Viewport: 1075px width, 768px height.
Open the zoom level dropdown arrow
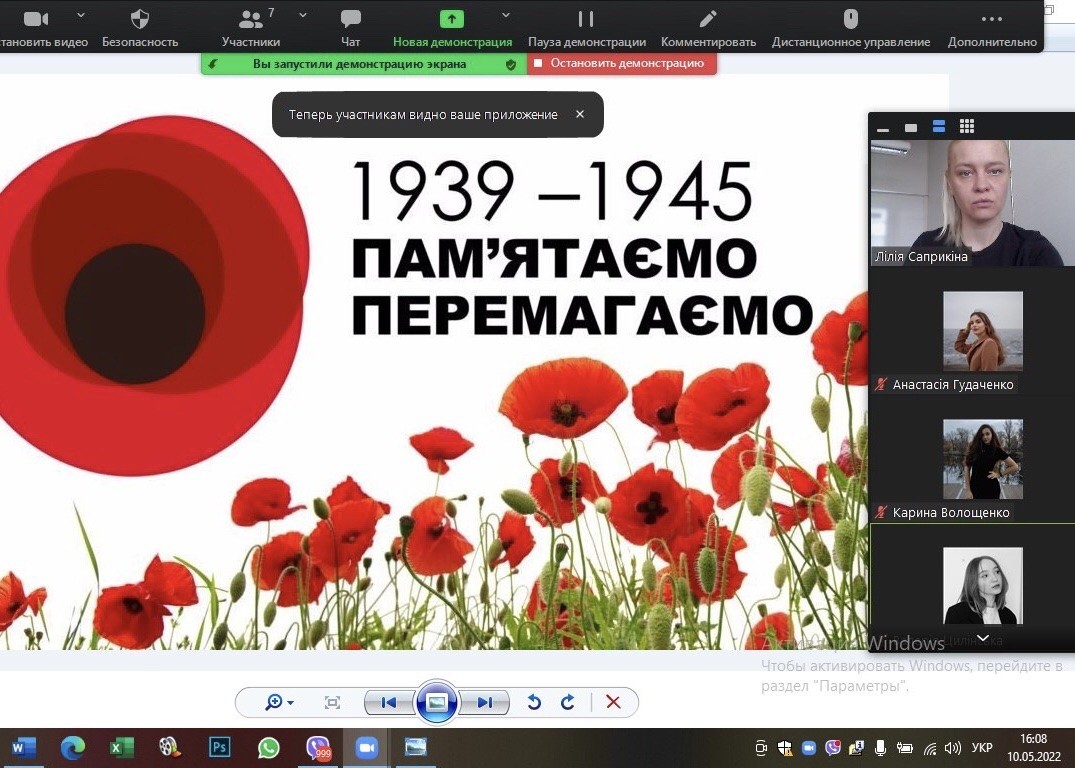coord(291,703)
